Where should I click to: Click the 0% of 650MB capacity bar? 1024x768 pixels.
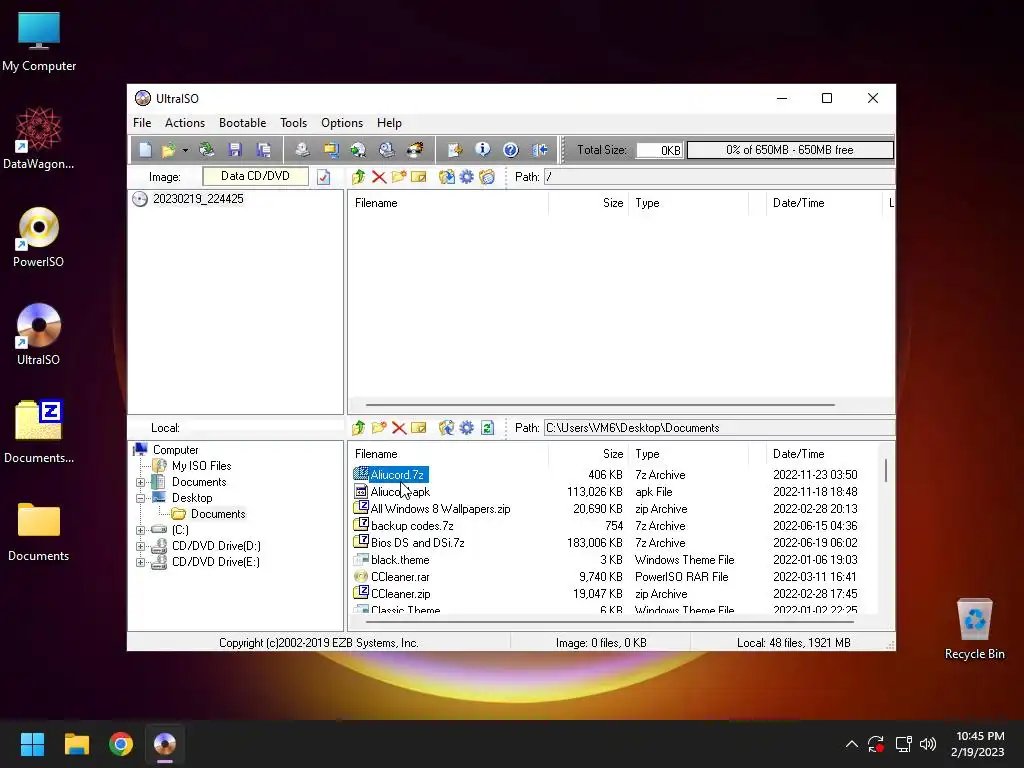click(790, 150)
